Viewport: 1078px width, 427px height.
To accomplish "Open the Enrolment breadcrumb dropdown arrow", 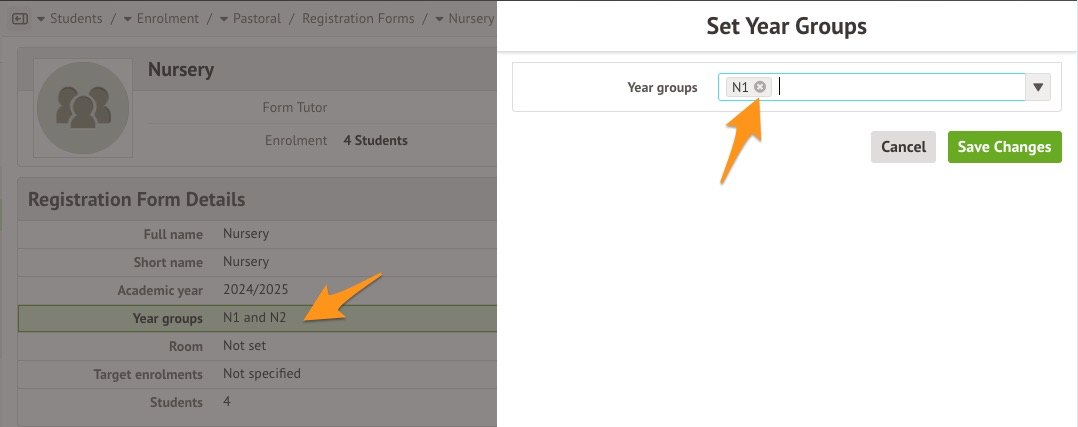I will coord(128,19).
